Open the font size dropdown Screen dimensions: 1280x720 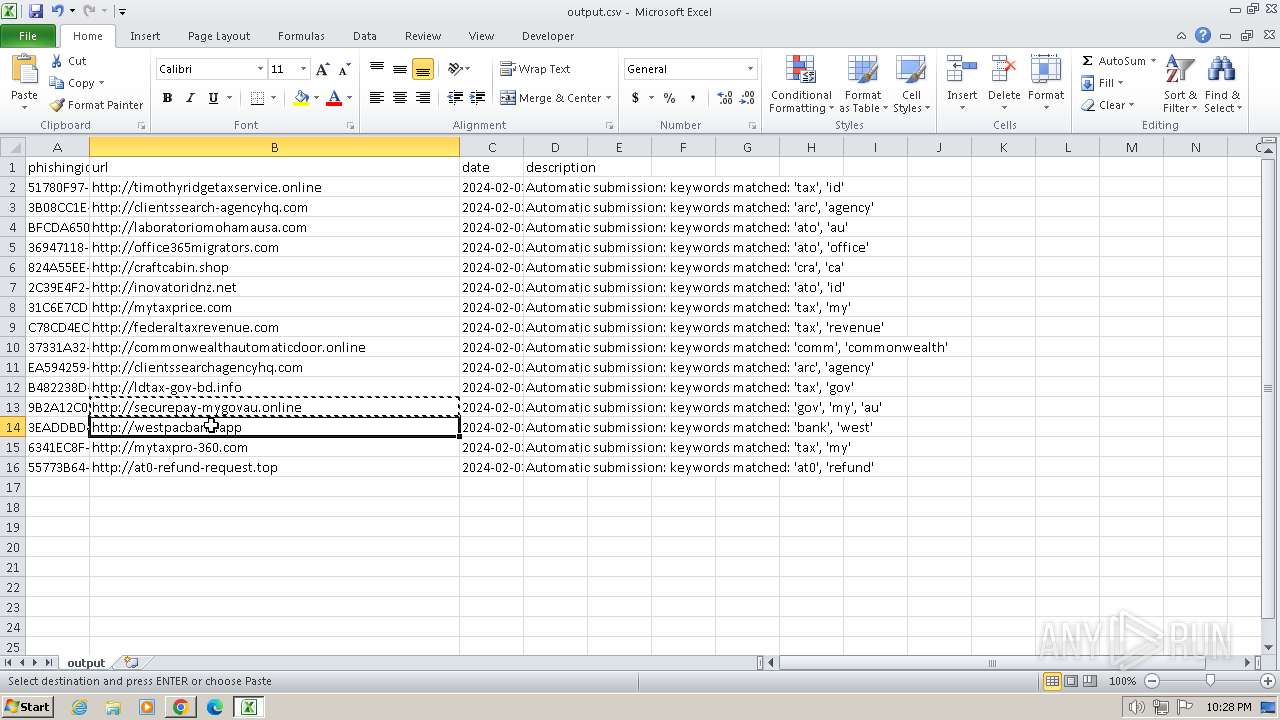coord(303,69)
